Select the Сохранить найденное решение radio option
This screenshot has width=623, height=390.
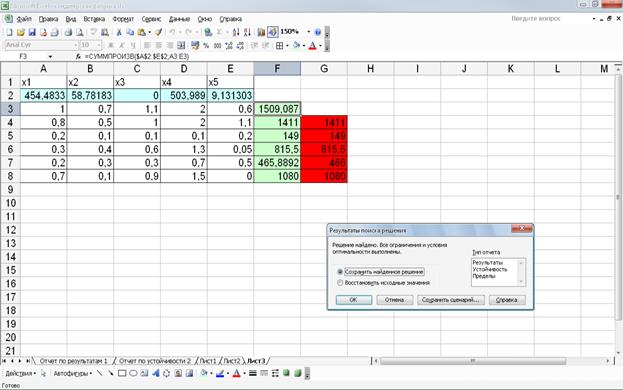[x=340, y=272]
